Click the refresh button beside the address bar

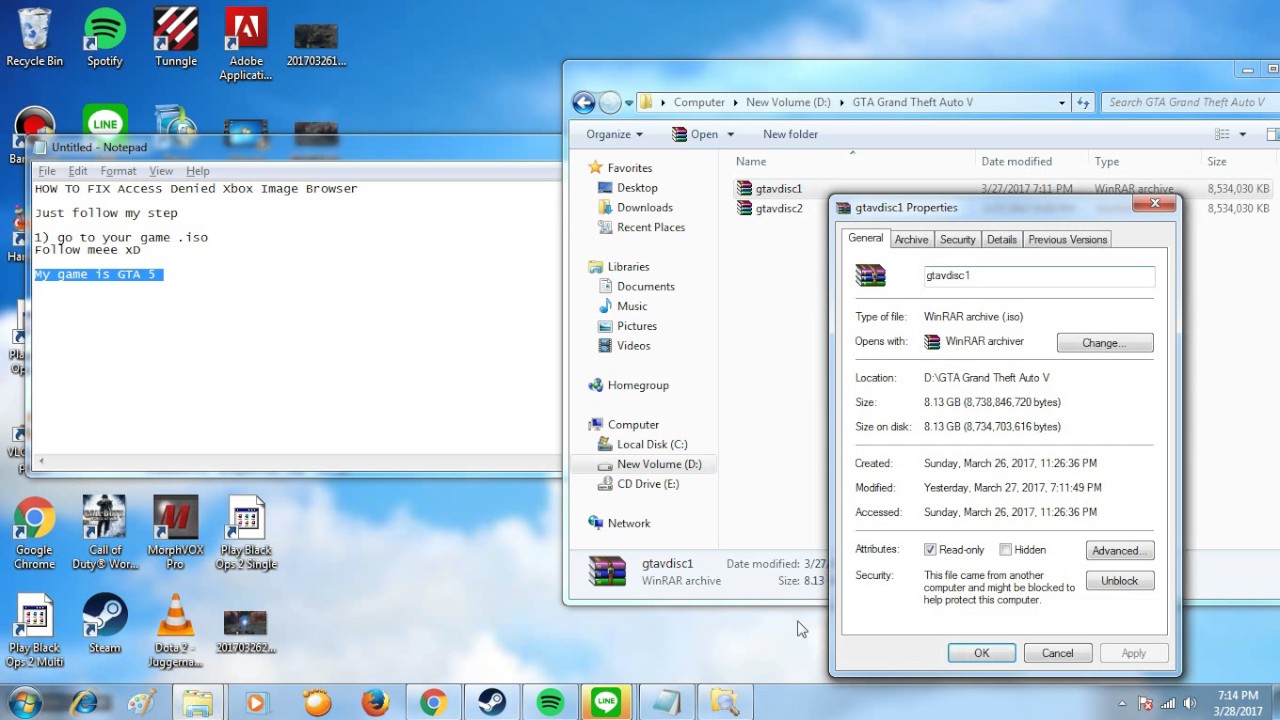tap(1083, 102)
